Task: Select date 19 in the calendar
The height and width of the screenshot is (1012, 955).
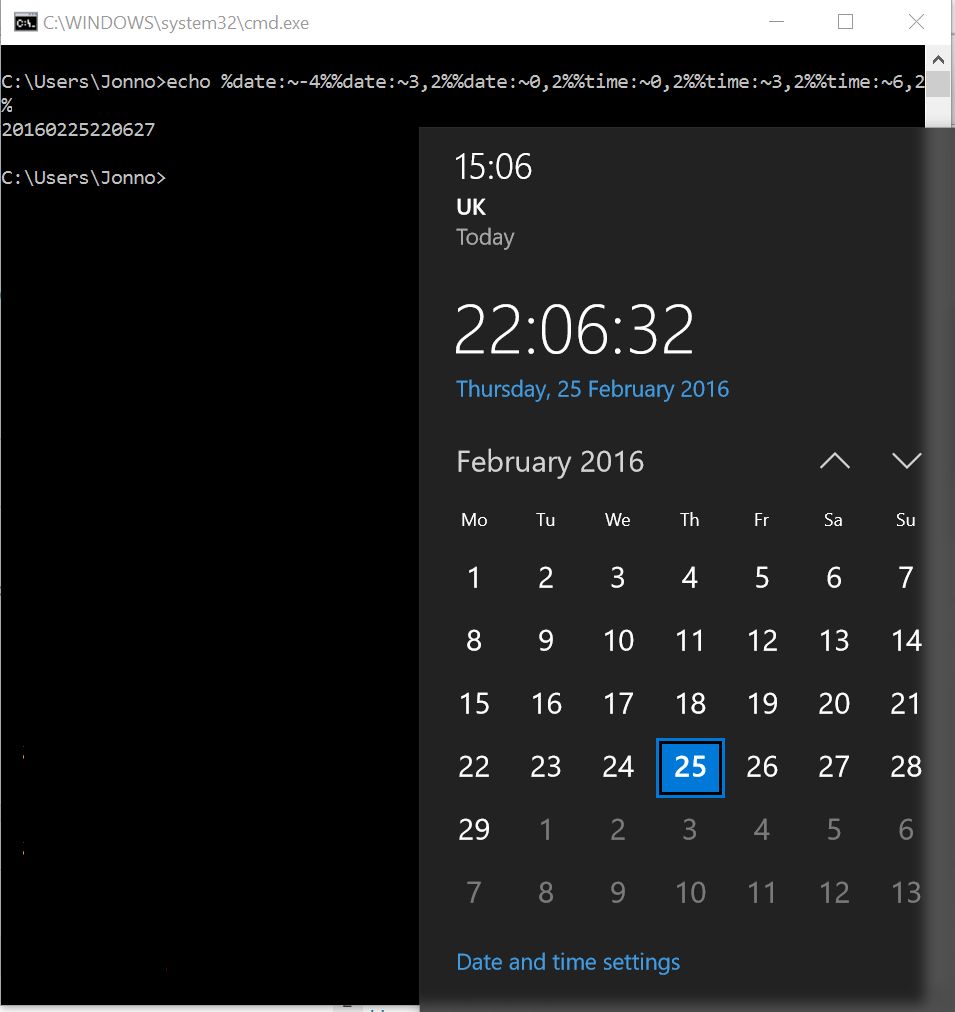Action: (762, 703)
